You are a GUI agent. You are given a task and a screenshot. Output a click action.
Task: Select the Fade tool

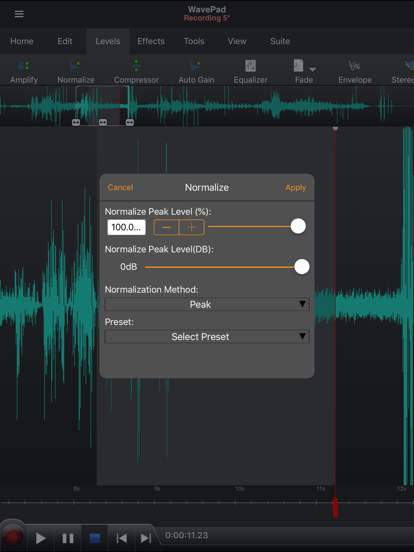click(x=304, y=72)
